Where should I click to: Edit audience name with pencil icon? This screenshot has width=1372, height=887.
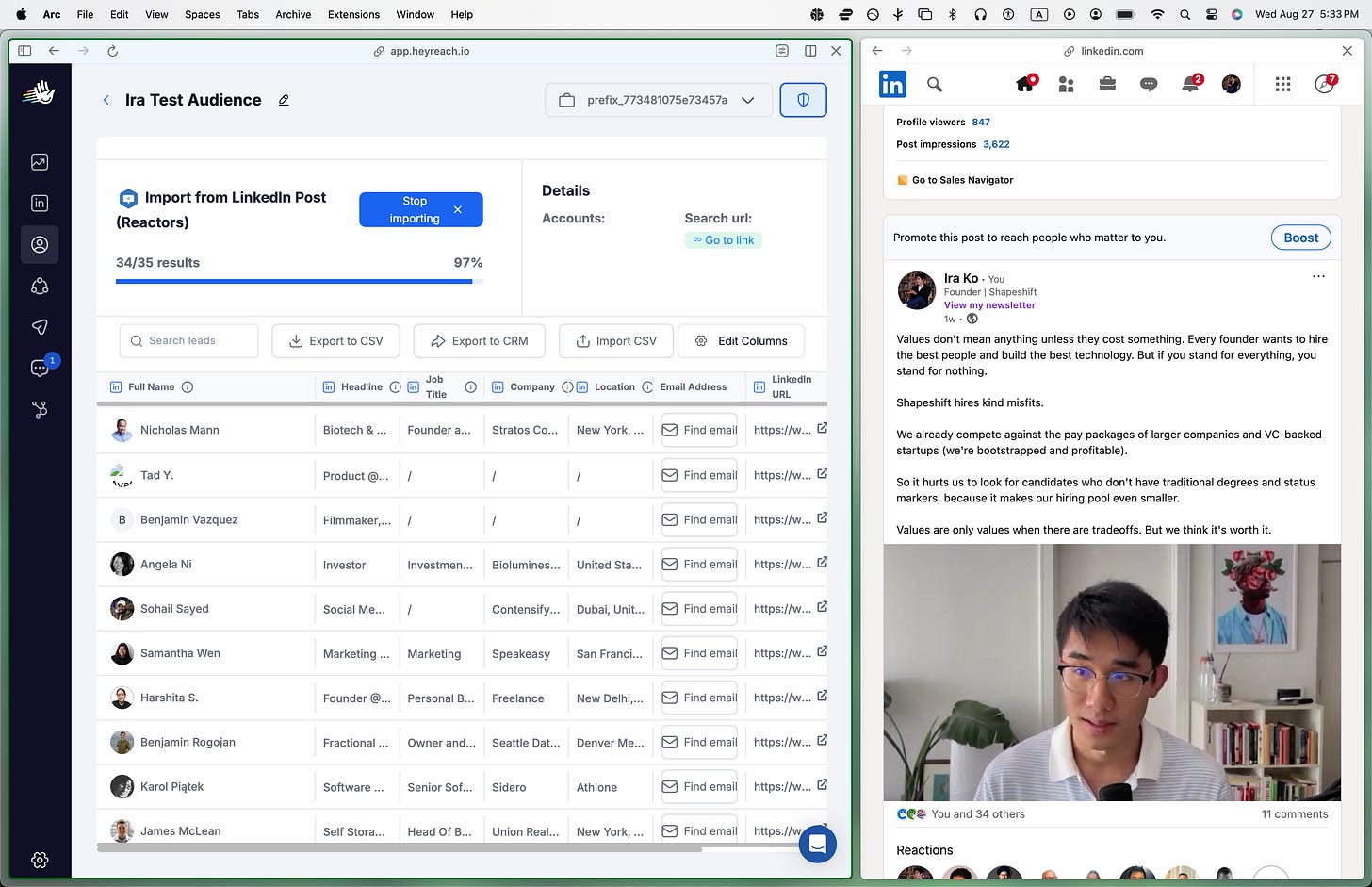click(284, 100)
